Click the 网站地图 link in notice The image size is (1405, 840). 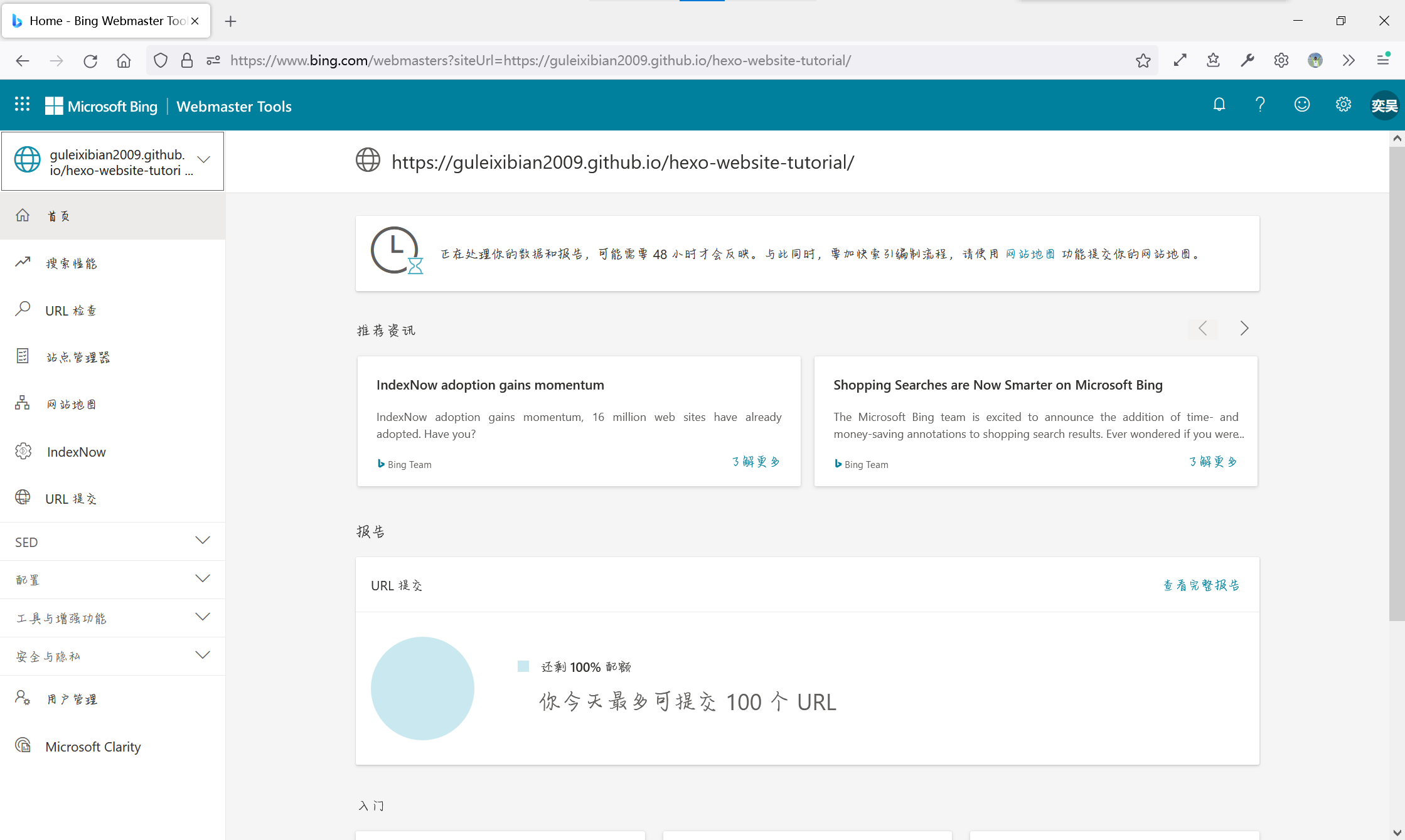pos(1030,254)
